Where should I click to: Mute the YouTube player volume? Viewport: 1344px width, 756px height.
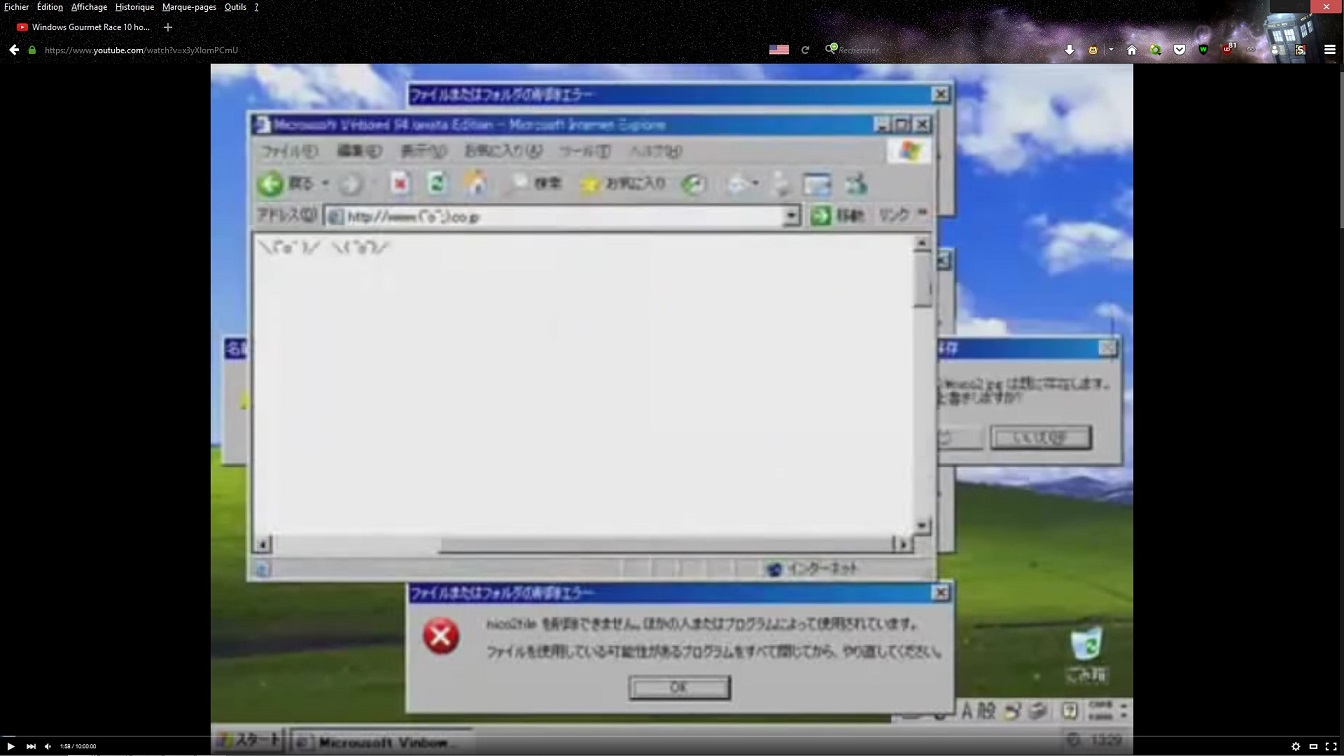(47, 746)
